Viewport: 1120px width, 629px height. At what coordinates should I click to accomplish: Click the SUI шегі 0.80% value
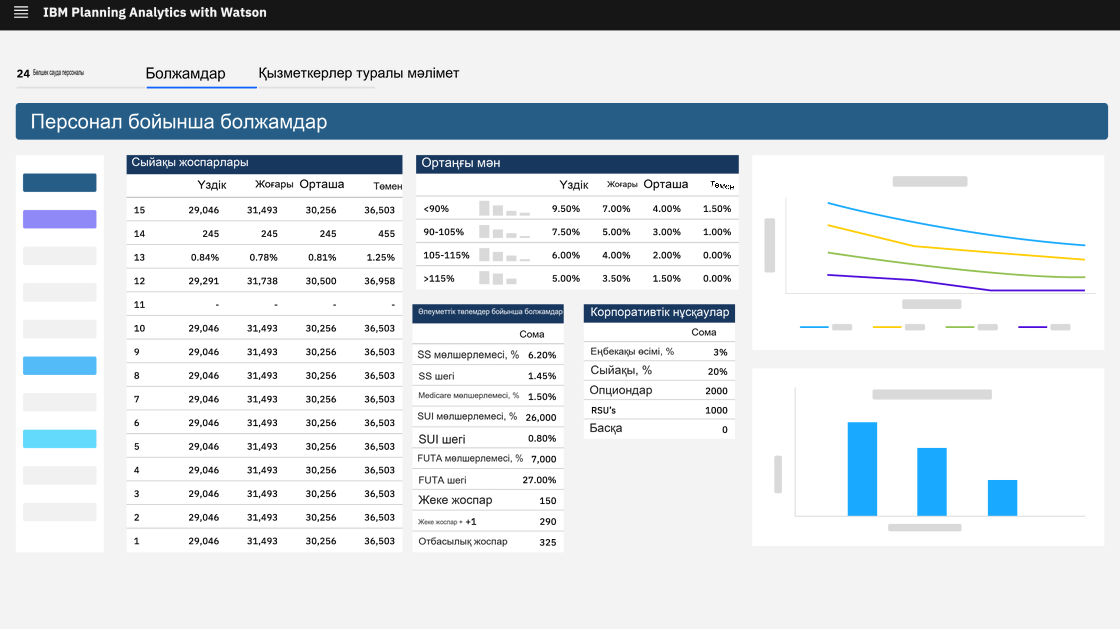click(x=541, y=438)
